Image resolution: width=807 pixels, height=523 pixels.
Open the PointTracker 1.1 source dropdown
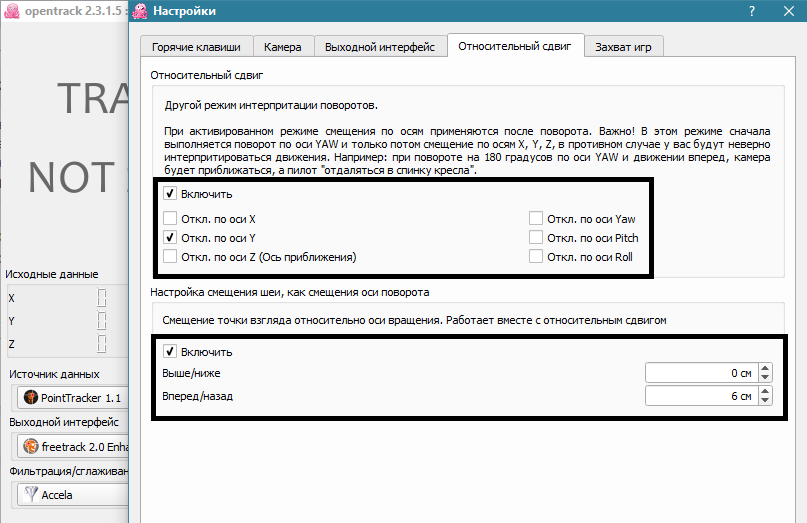click(73, 398)
